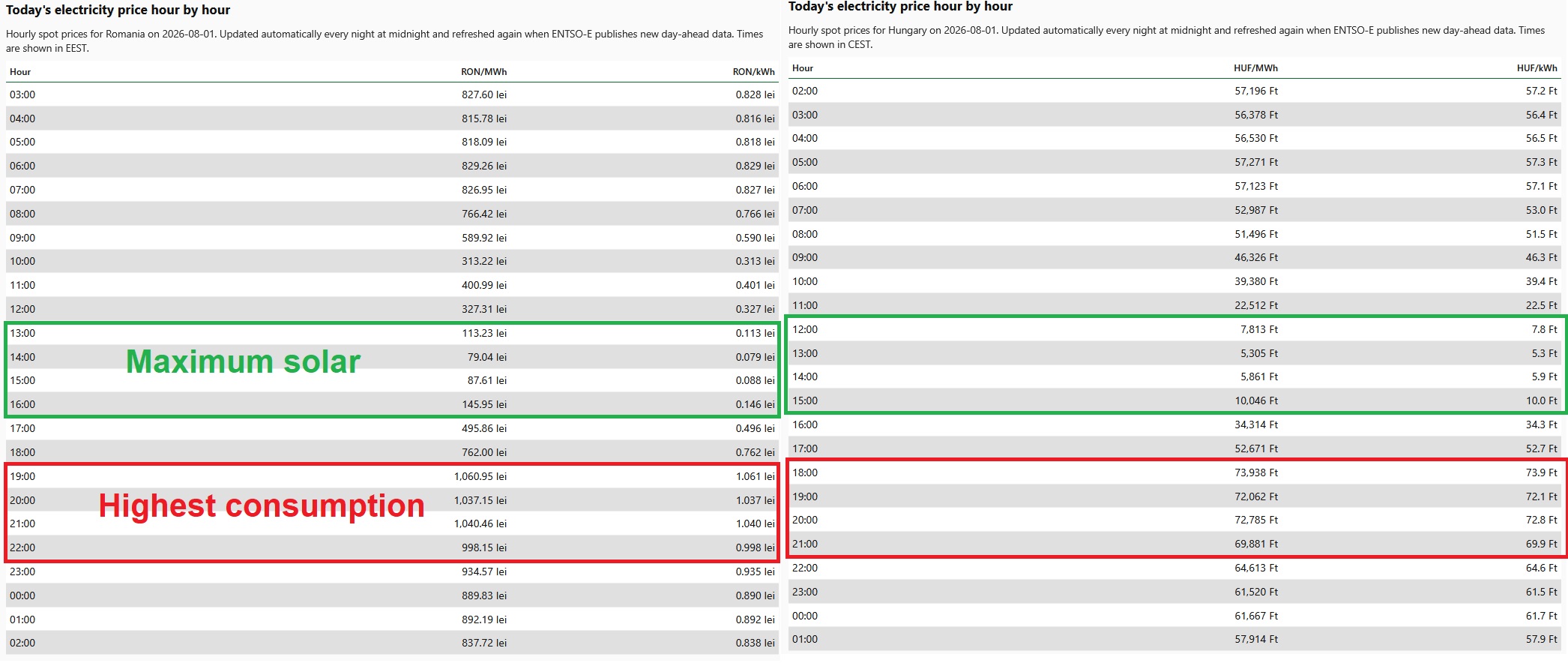Select the 837.72 lei cell
1568x663 pixels.
click(484, 643)
